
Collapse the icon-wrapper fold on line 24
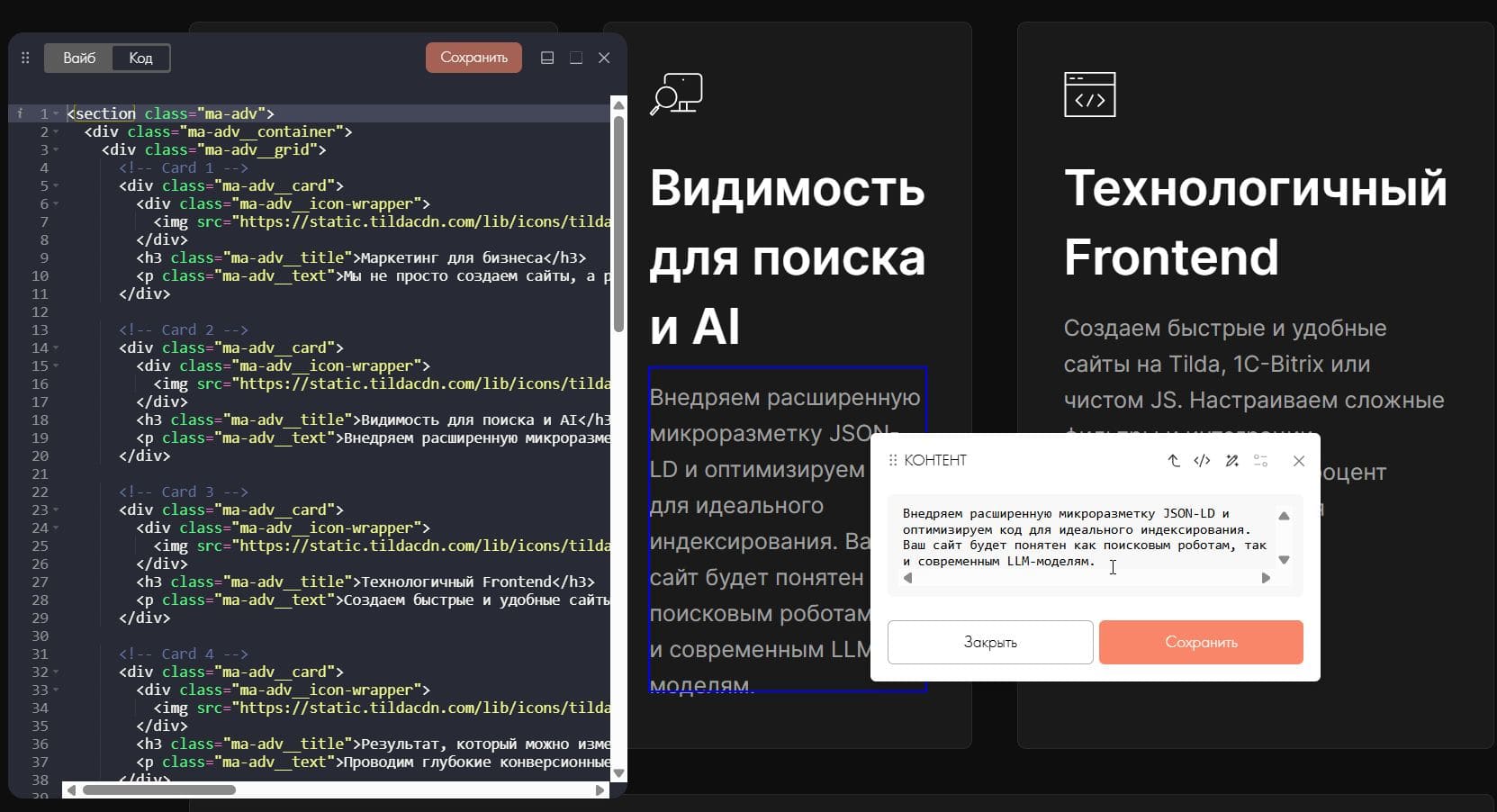tap(56, 528)
